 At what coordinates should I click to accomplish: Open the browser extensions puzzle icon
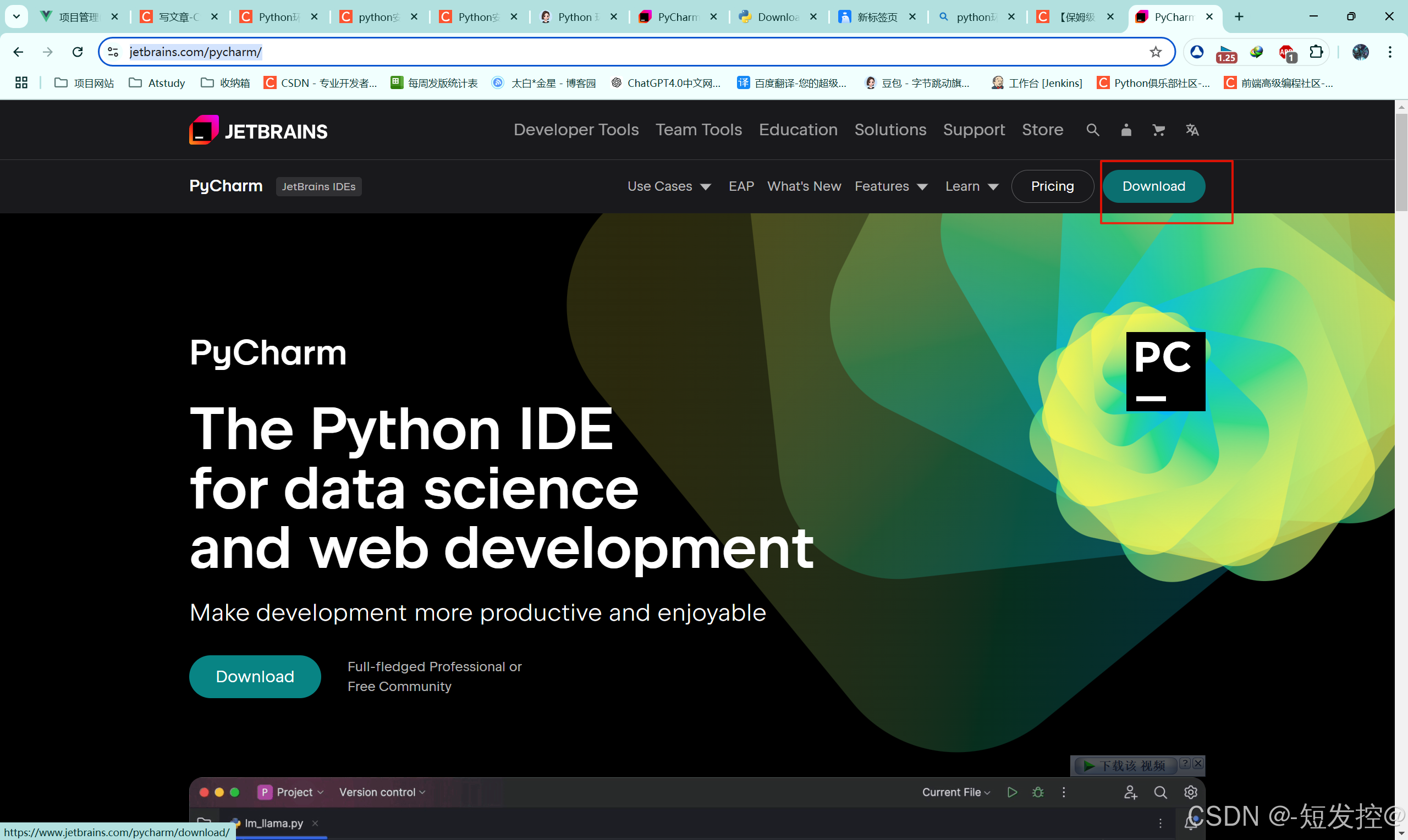click(x=1316, y=52)
